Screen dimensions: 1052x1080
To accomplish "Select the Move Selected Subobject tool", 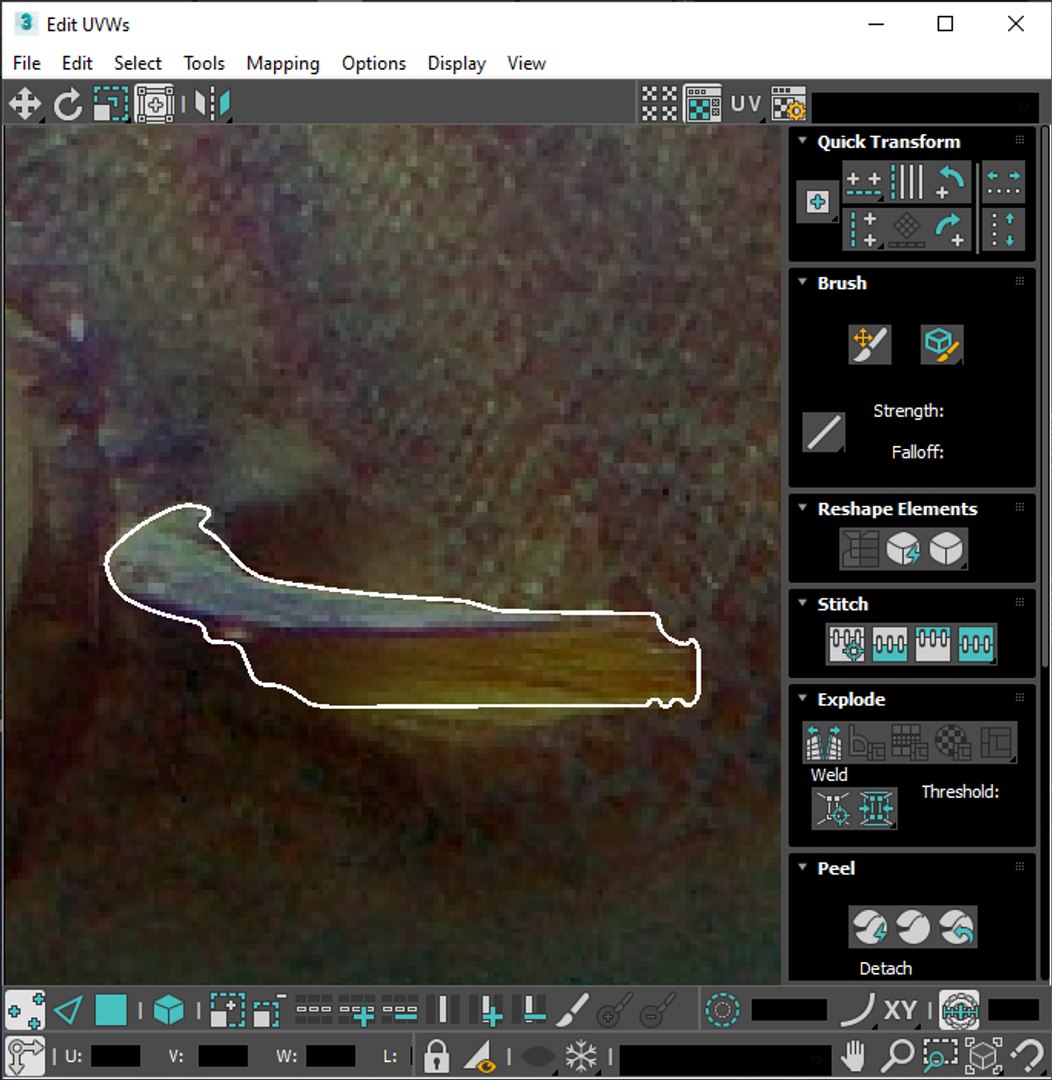I will 25,105.
